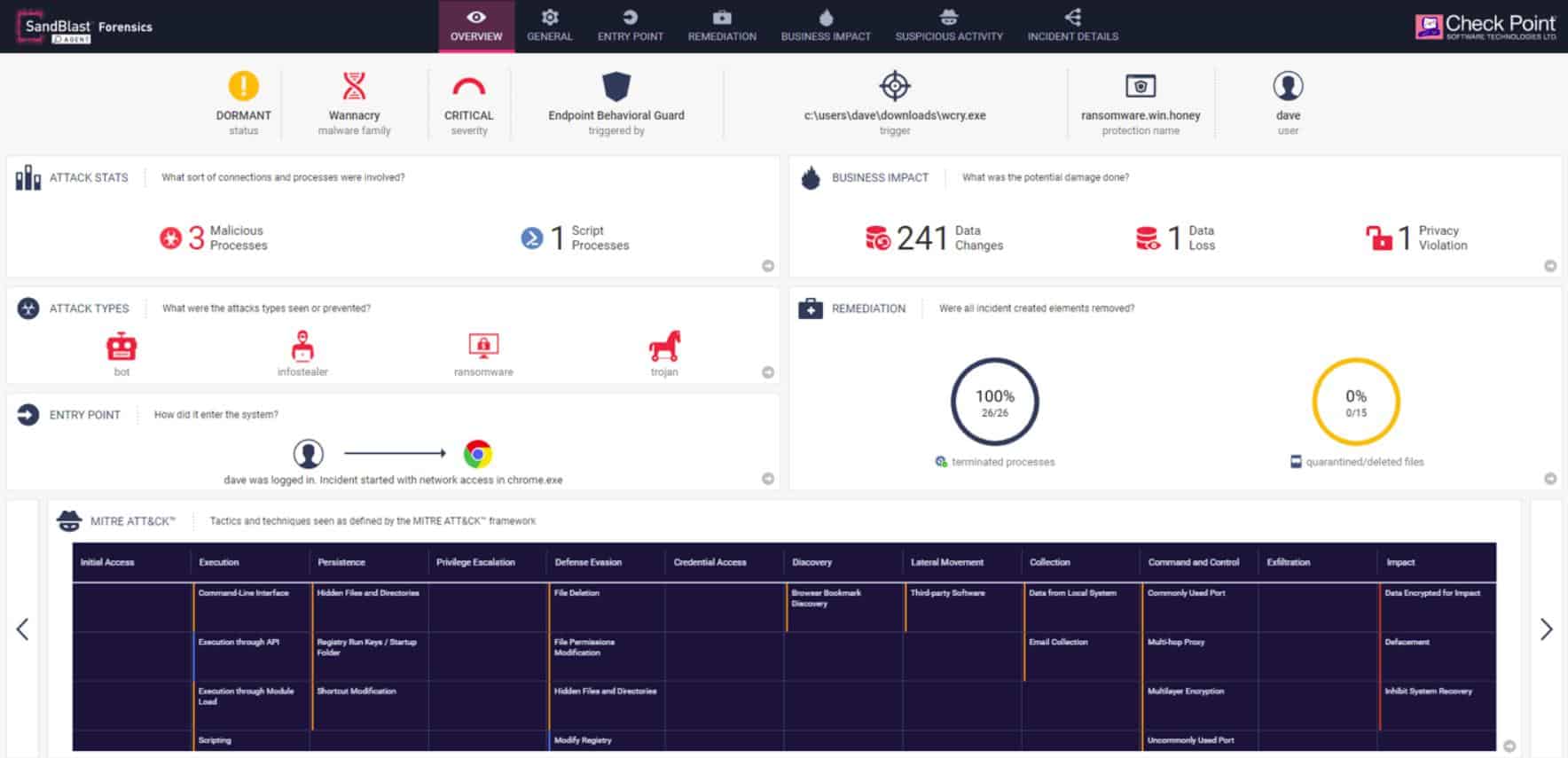Select the infostealer attack type icon

303,346
